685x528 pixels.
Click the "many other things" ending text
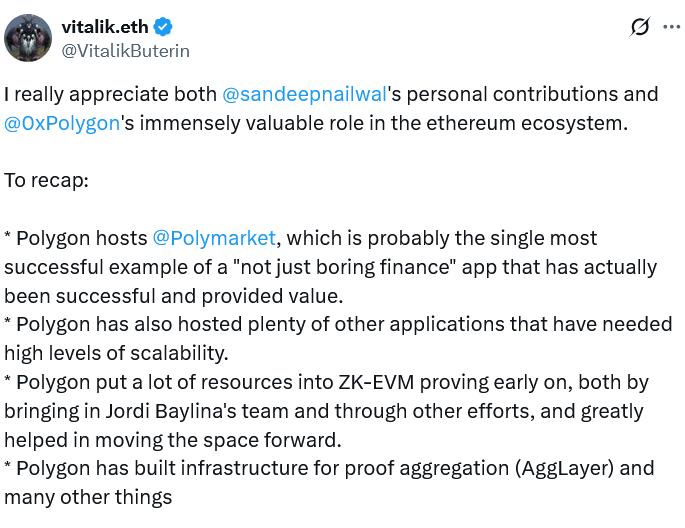(x=88, y=497)
